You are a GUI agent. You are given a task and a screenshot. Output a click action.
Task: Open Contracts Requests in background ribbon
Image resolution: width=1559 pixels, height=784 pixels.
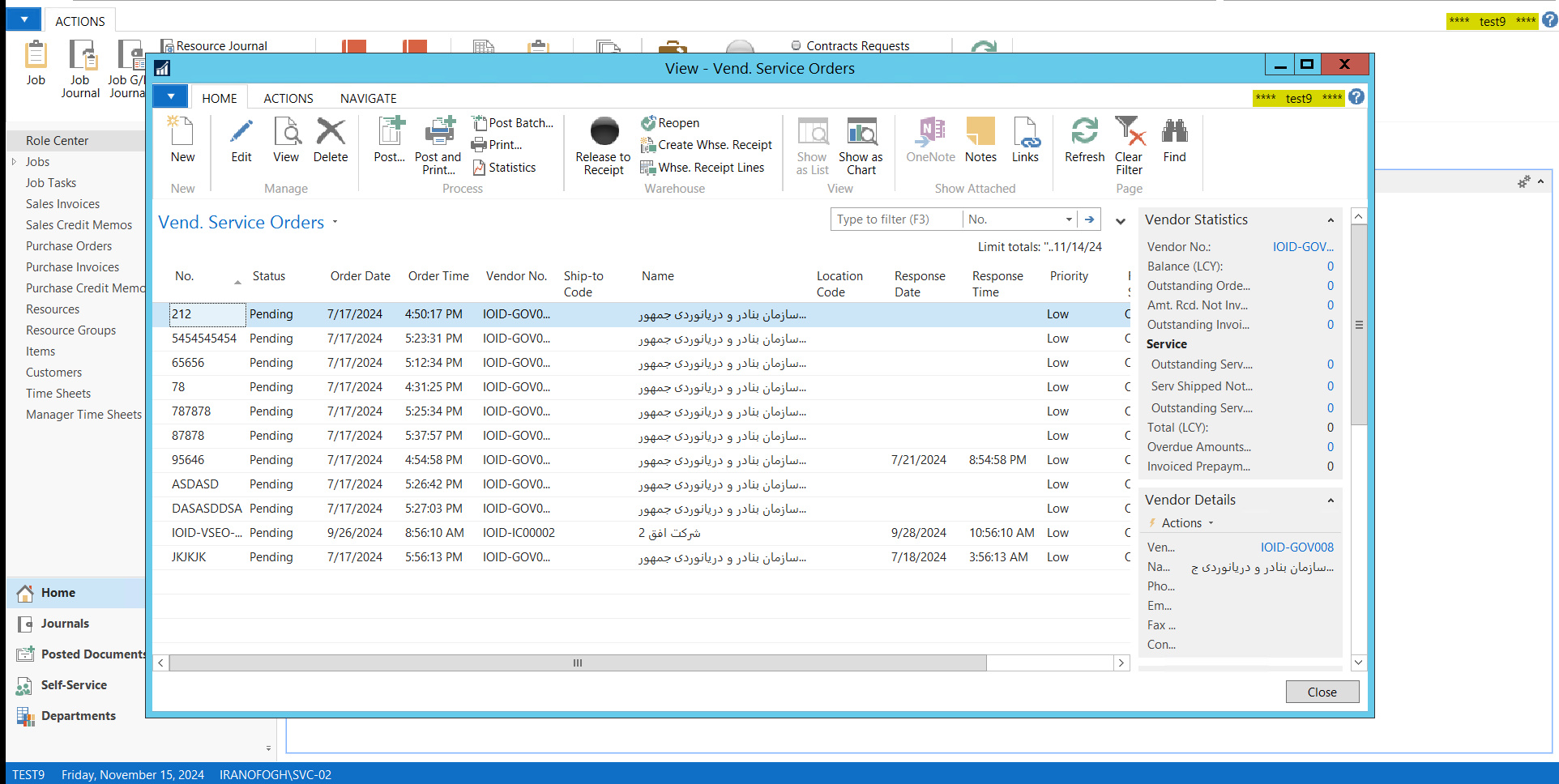(850, 46)
